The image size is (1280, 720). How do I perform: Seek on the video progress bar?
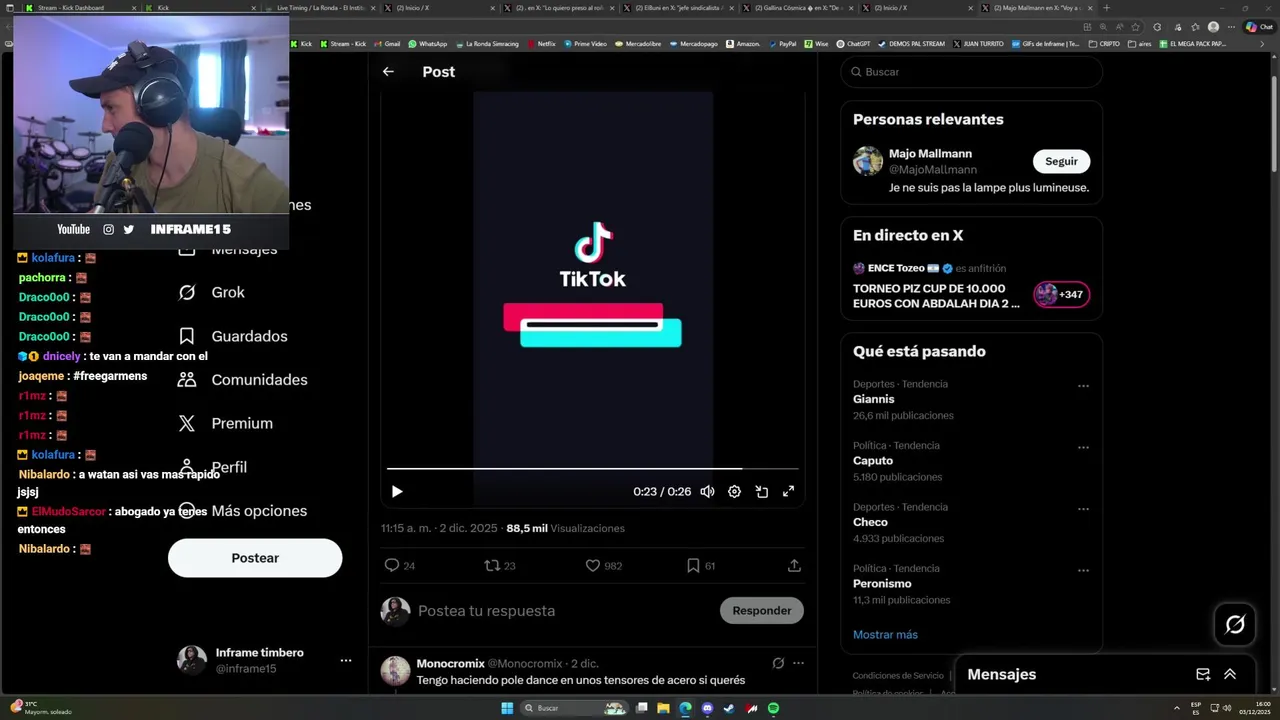[592, 468]
